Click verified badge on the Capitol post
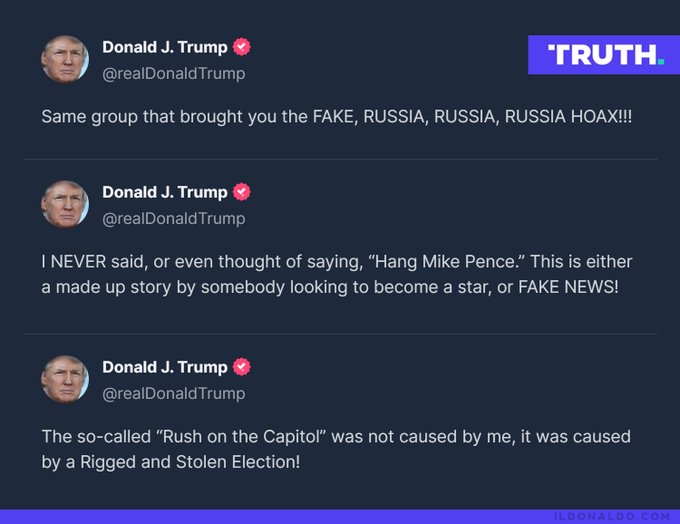 tap(242, 367)
